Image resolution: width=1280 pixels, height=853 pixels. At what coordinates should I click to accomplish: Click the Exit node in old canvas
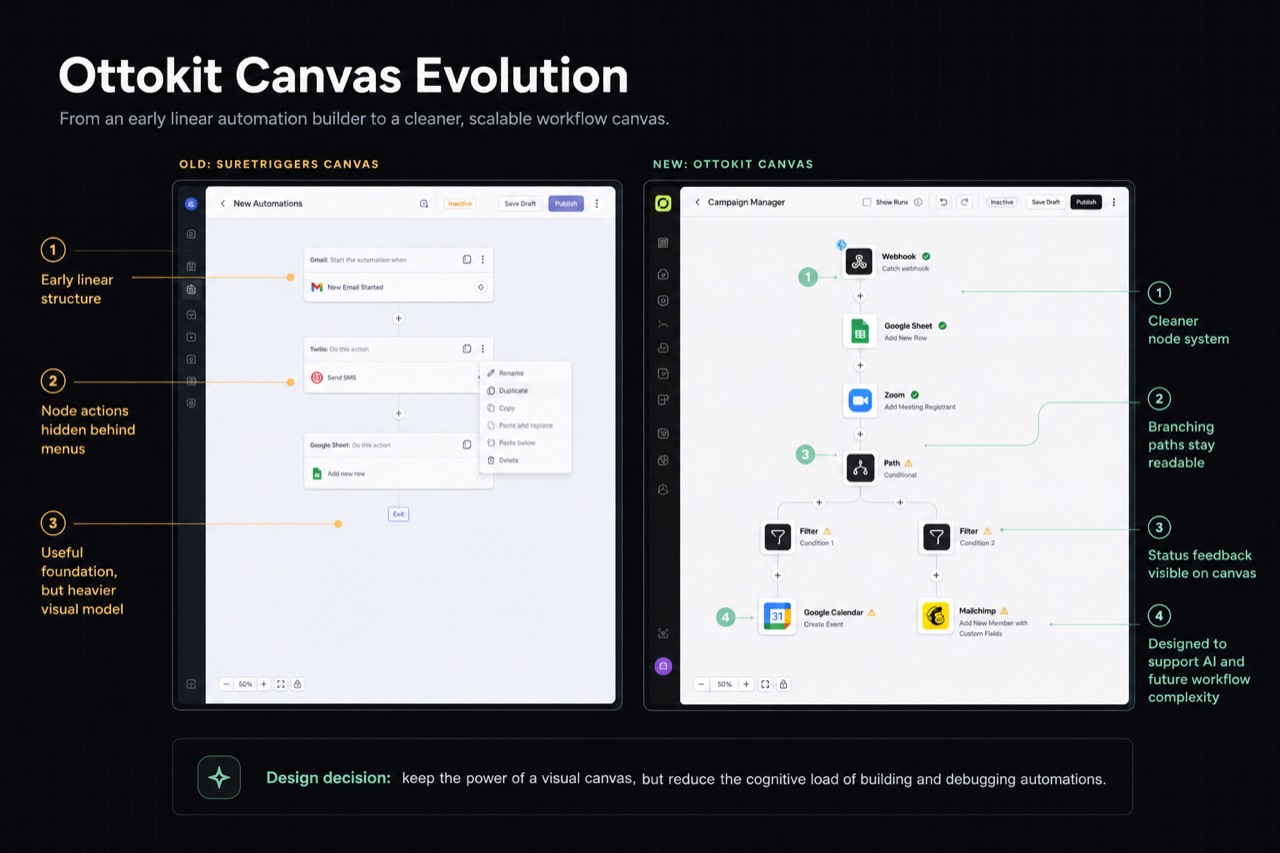pos(398,514)
